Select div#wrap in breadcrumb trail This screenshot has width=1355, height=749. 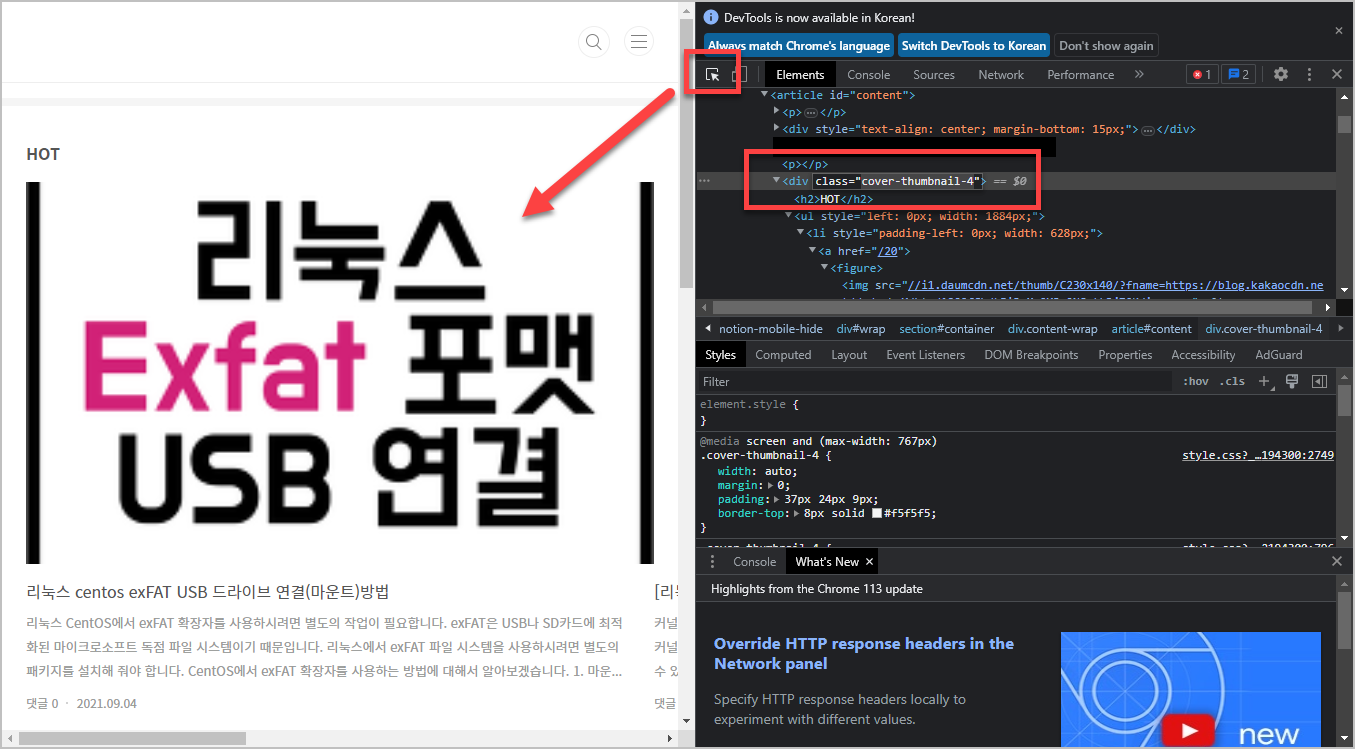click(861, 329)
